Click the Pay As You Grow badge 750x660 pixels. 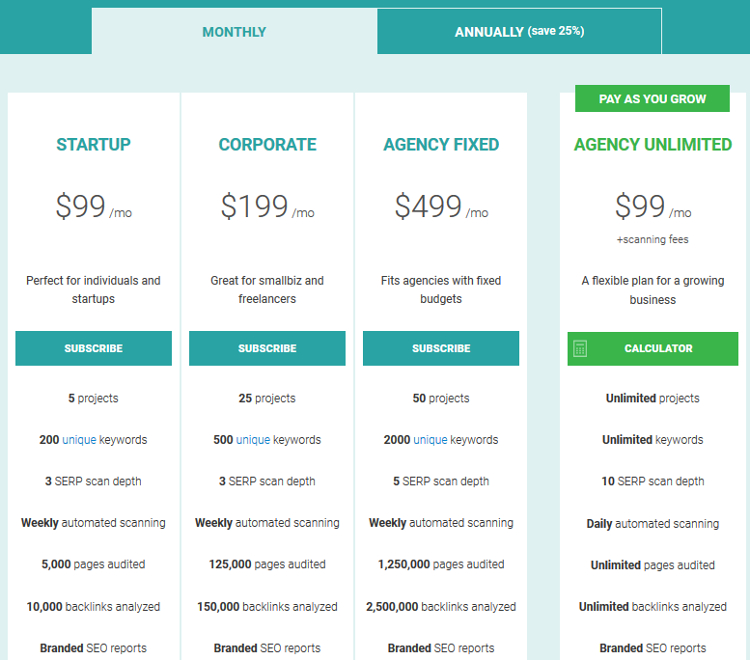point(652,99)
